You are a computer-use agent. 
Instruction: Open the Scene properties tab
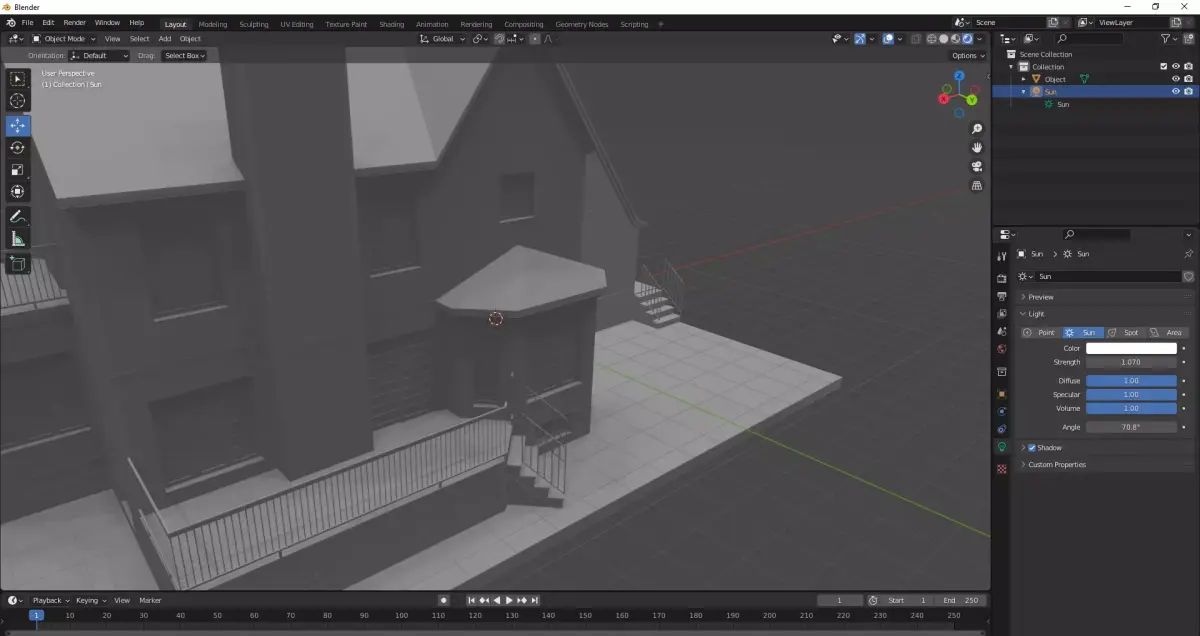(1002, 331)
